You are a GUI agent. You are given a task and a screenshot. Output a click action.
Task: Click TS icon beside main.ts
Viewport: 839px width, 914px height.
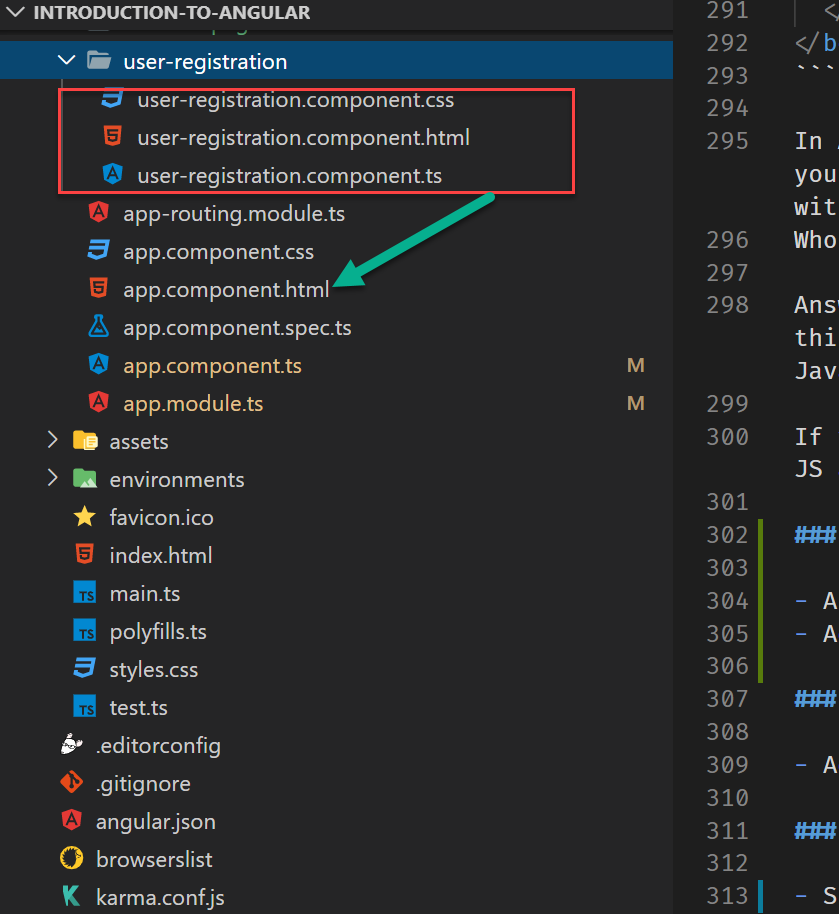(x=85, y=593)
